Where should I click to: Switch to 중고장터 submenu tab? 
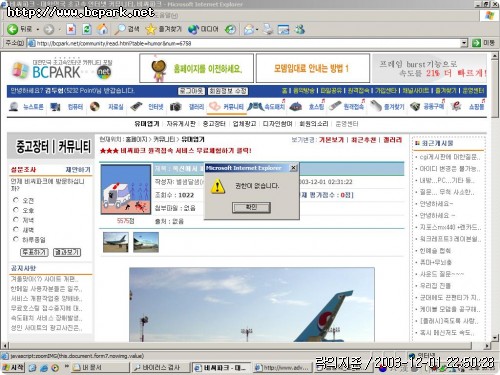point(214,124)
